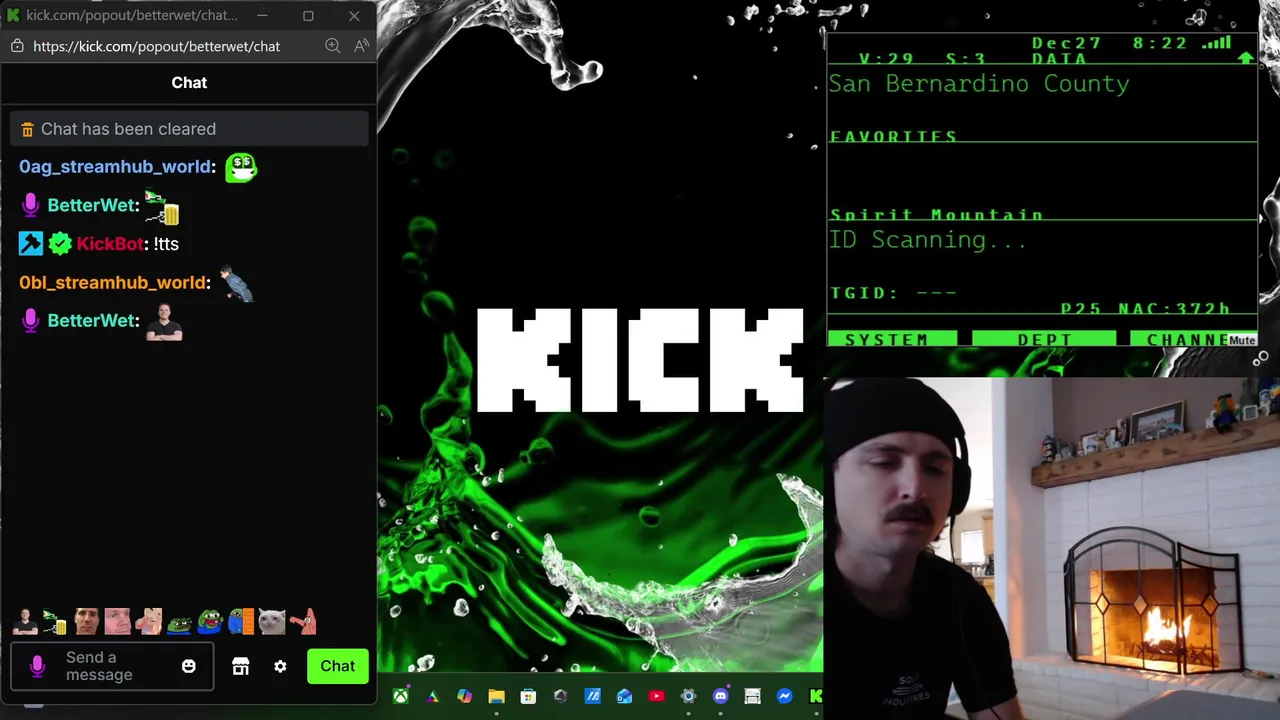Image resolution: width=1280 pixels, height=720 pixels.
Task: Open Microsoft Store from taskbar
Action: pos(528,696)
